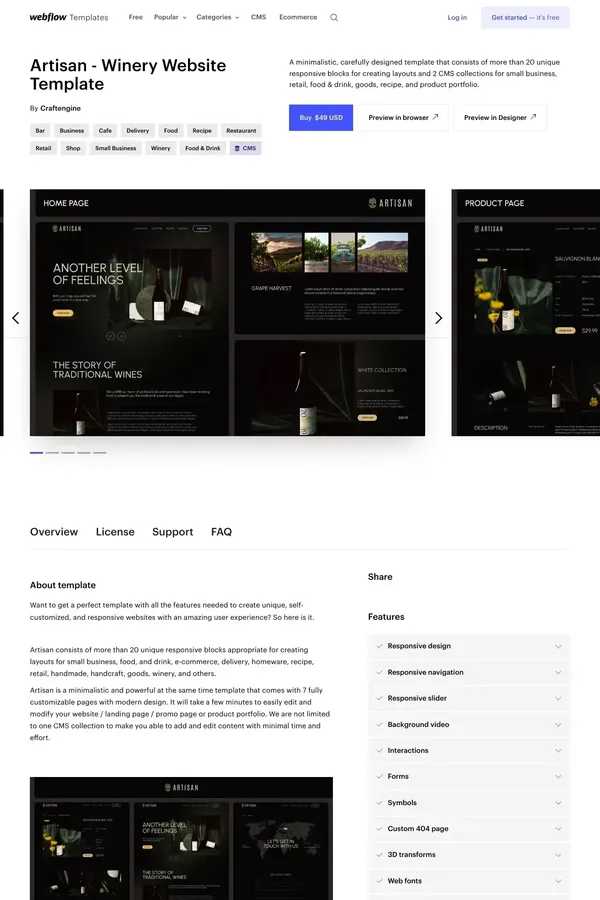This screenshot has width=600, height=900.
Task: Go to previous slide with left arrow
Action: click(x=16, y=318)
